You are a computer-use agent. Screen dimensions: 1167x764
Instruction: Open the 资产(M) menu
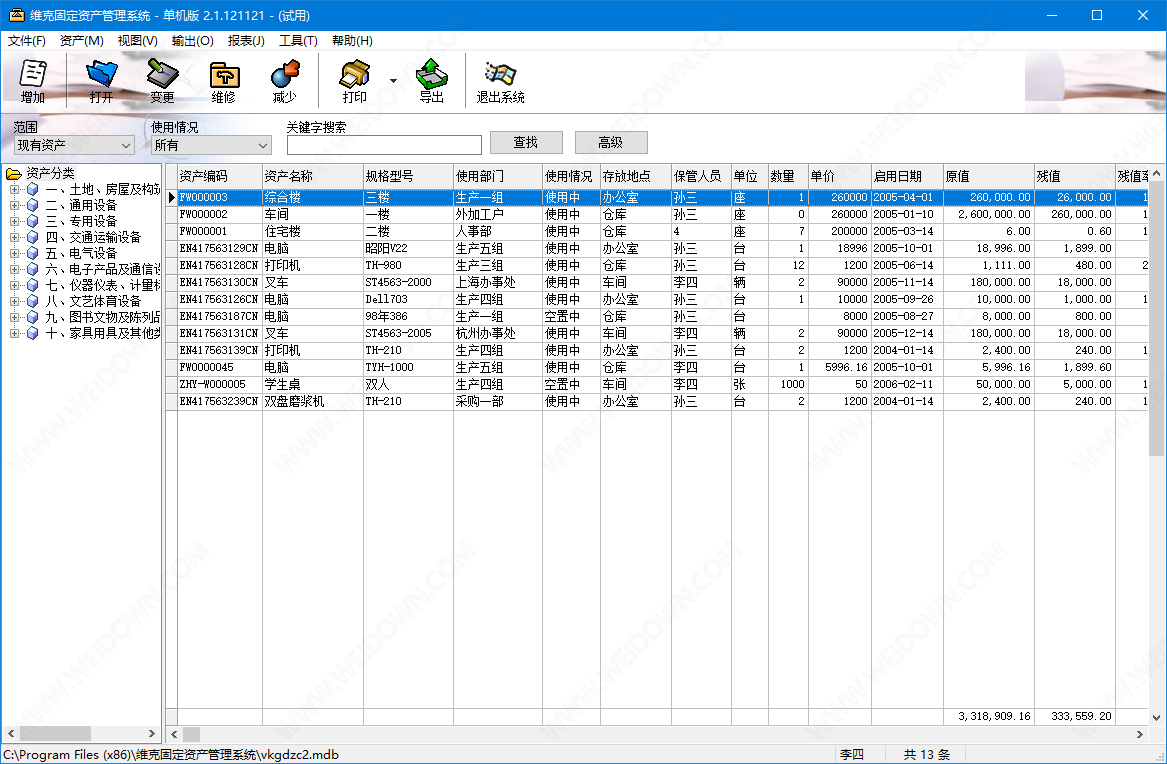click(x=81, y=41)
